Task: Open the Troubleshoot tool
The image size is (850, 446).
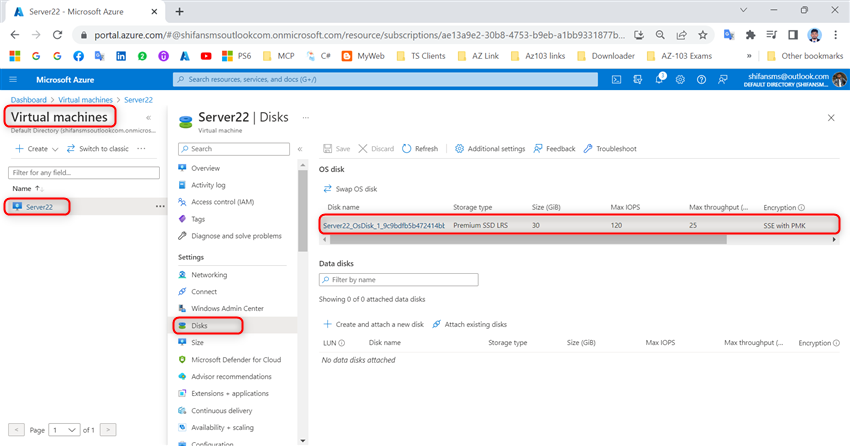Action: point(610,148)
